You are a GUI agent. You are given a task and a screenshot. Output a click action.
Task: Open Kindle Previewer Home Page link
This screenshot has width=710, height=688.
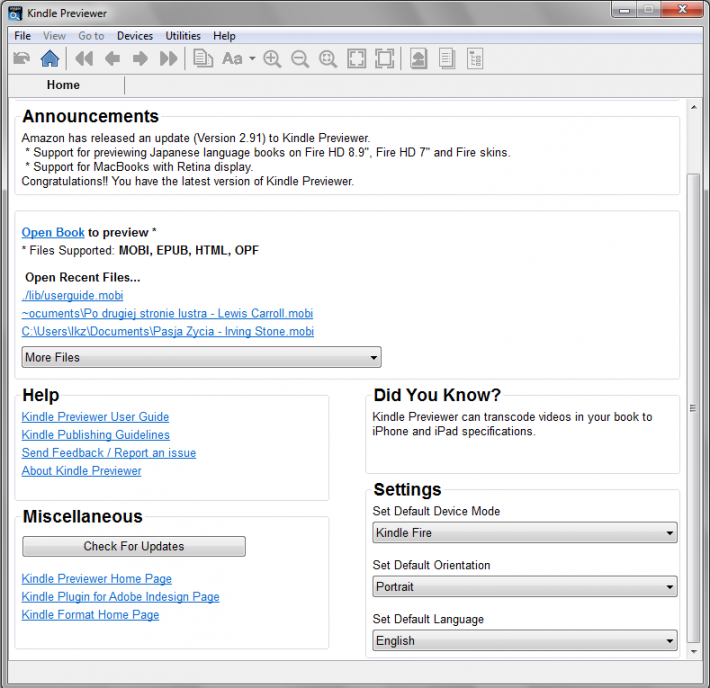click(x=96, y=579)
